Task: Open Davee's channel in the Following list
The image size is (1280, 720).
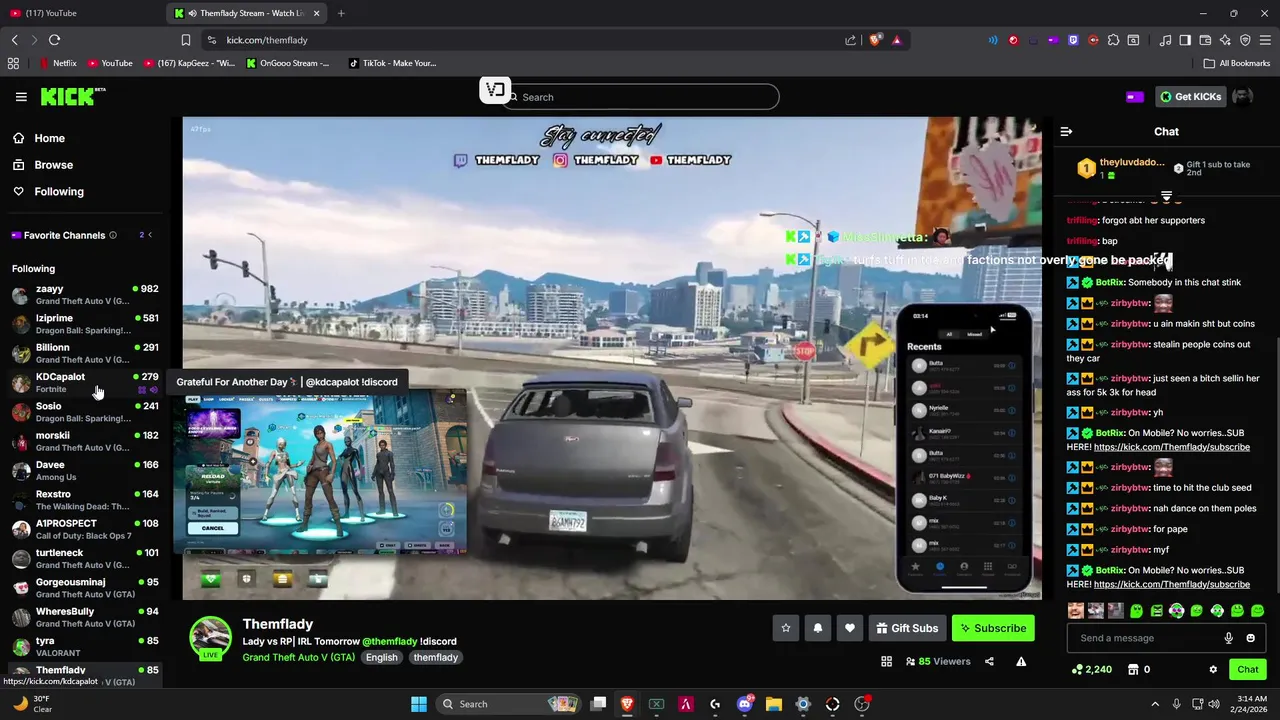Action: 84,471
